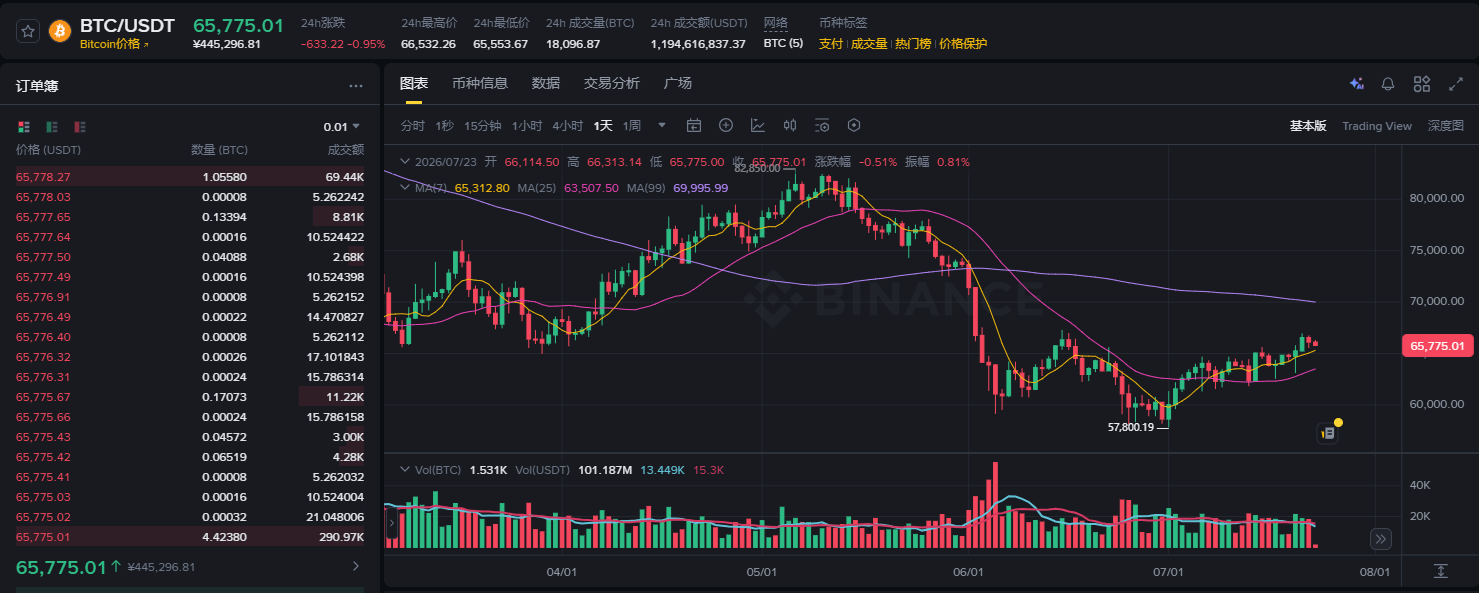Screen dimensions: 1479x593
Task: Click the 数量 (BTC) column header
Action: (219, 150)
